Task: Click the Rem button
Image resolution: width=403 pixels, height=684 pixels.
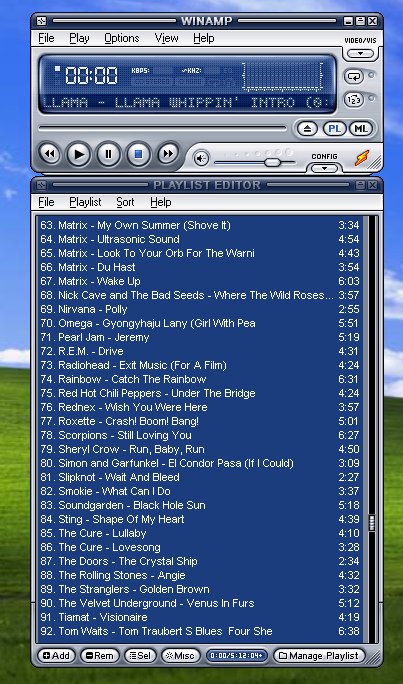Action: coord(99,655)
